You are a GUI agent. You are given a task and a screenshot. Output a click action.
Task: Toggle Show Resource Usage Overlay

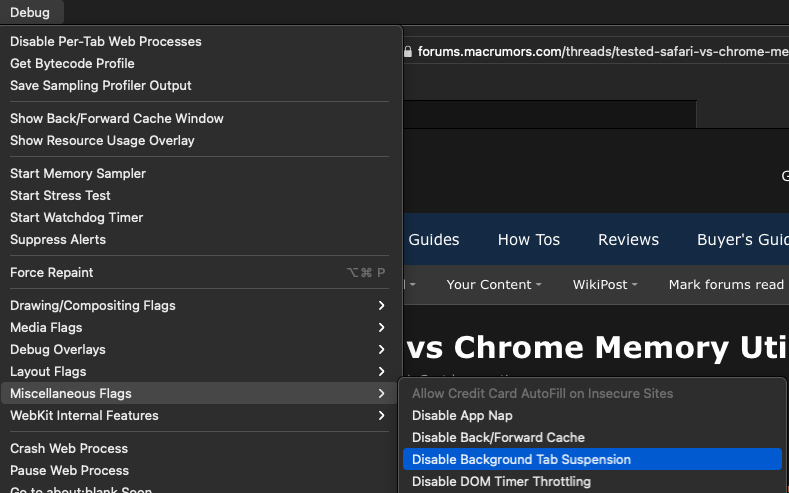click(x=102, y=140)
